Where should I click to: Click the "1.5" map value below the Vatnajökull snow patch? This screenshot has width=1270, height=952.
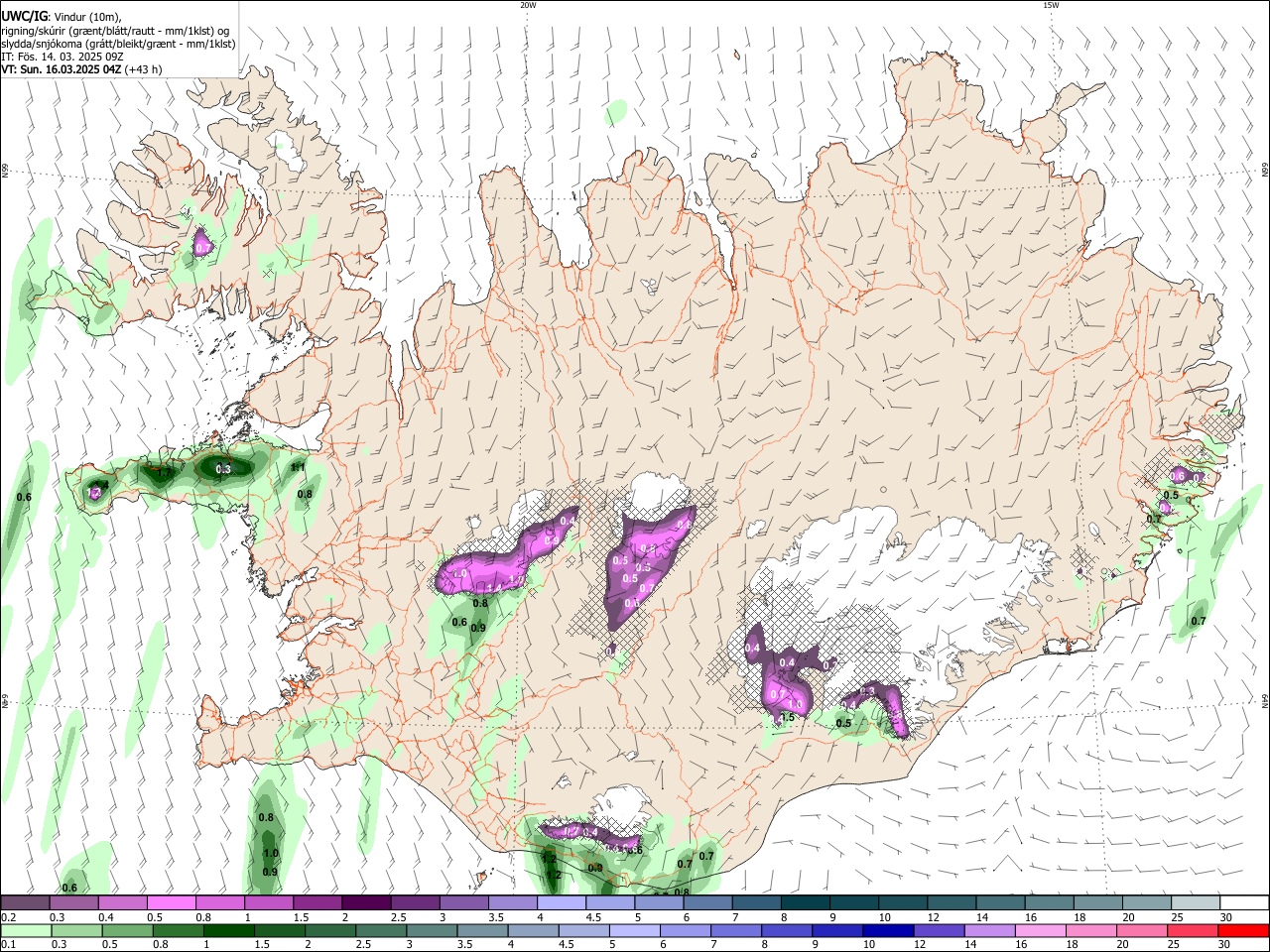[x=789, y=717]
